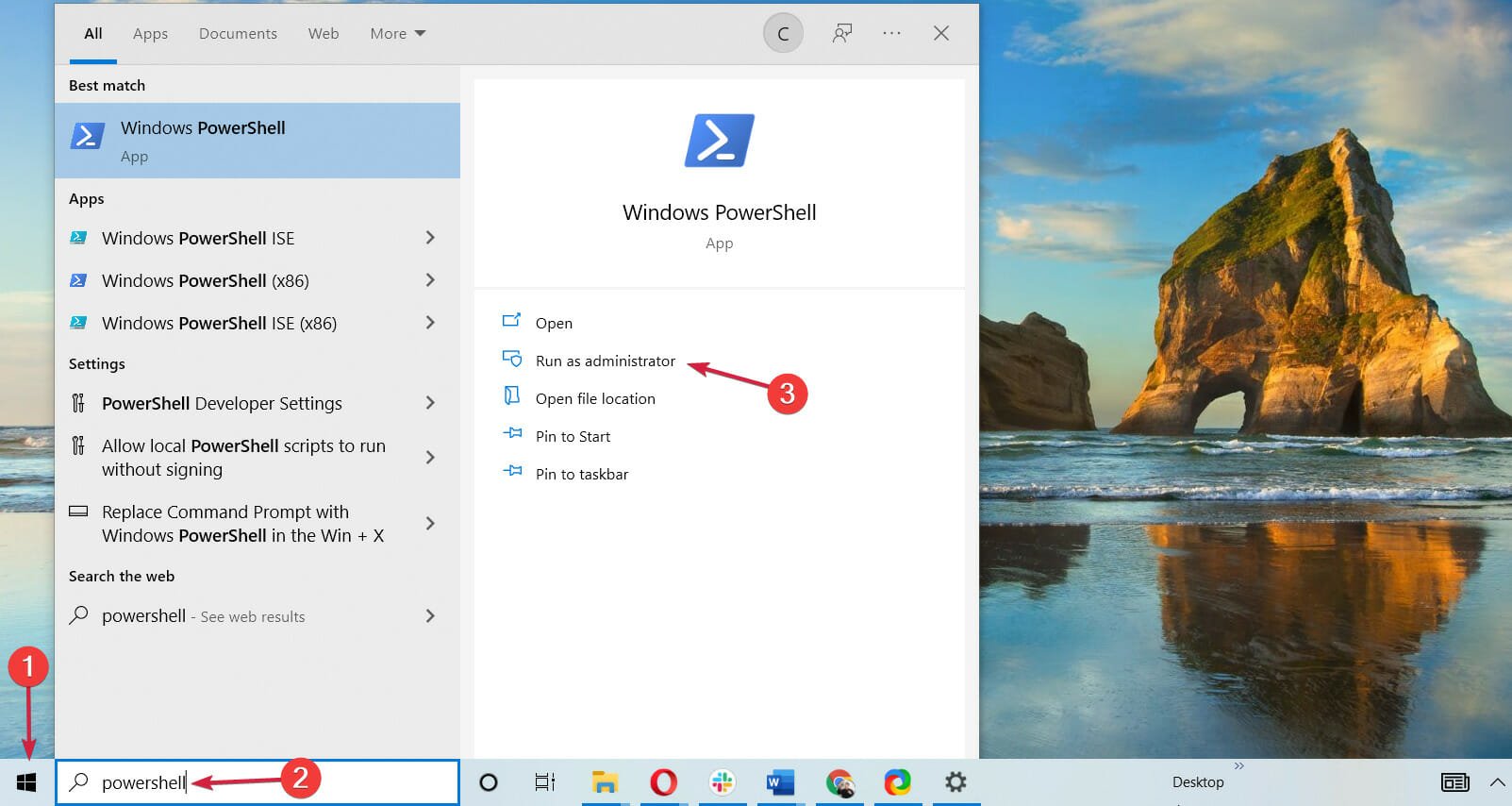Open Task View from the taskbar

[x=545, y=782]
